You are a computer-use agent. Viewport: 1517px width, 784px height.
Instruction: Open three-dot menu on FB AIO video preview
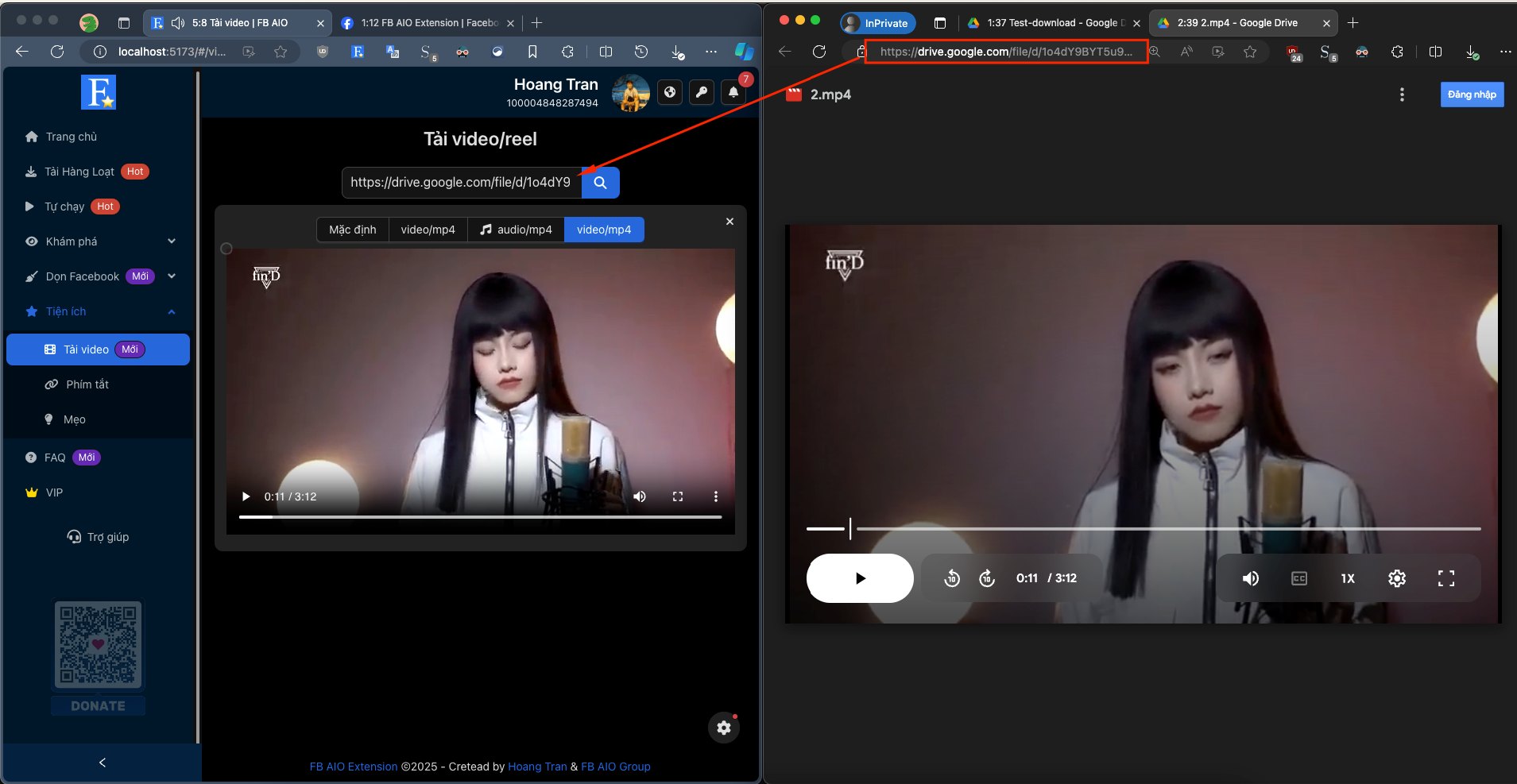pyautogui.click(x=716, y=496)
